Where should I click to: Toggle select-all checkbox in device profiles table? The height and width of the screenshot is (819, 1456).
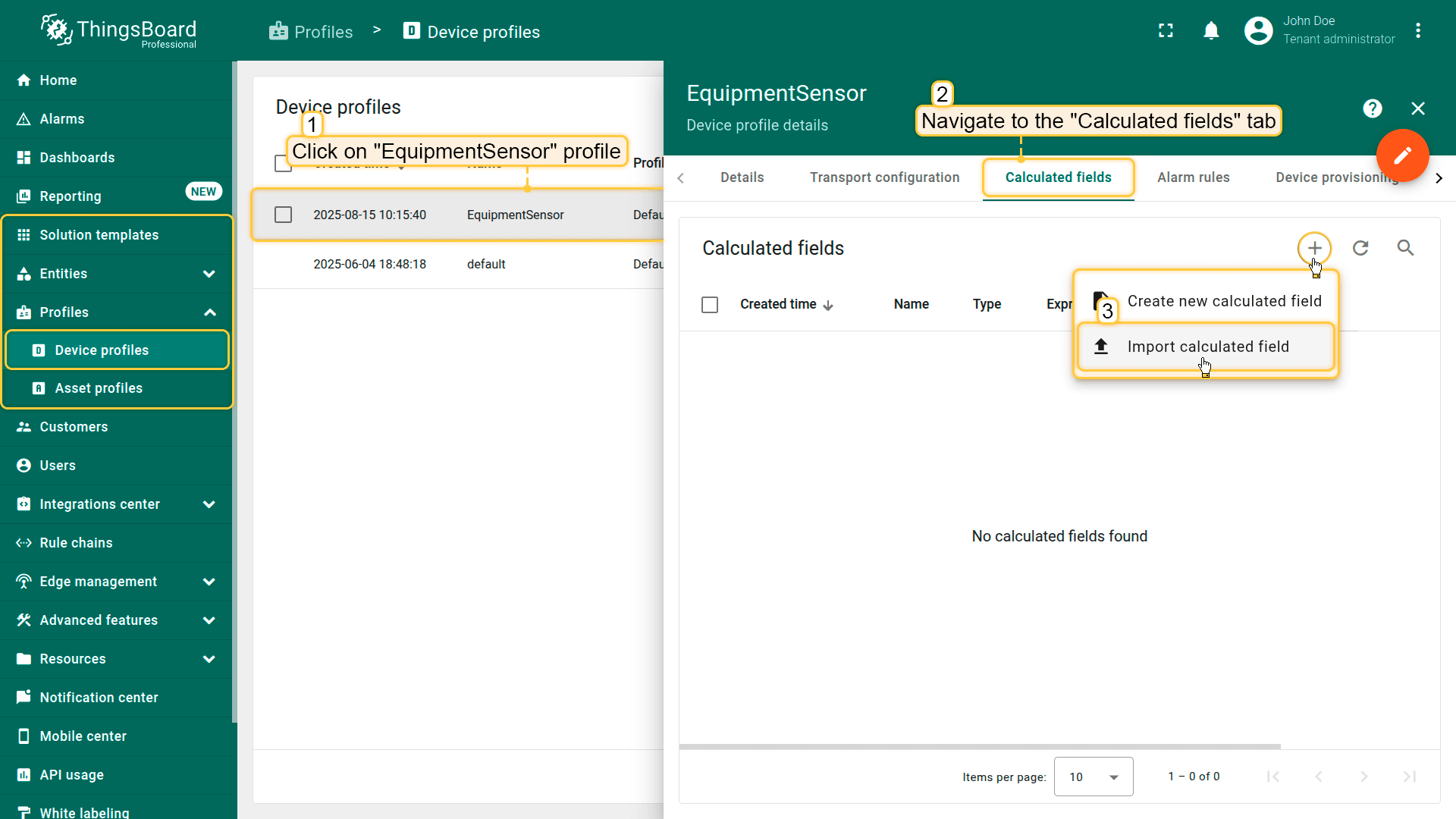pyautogui.click(x=282, y=164)
